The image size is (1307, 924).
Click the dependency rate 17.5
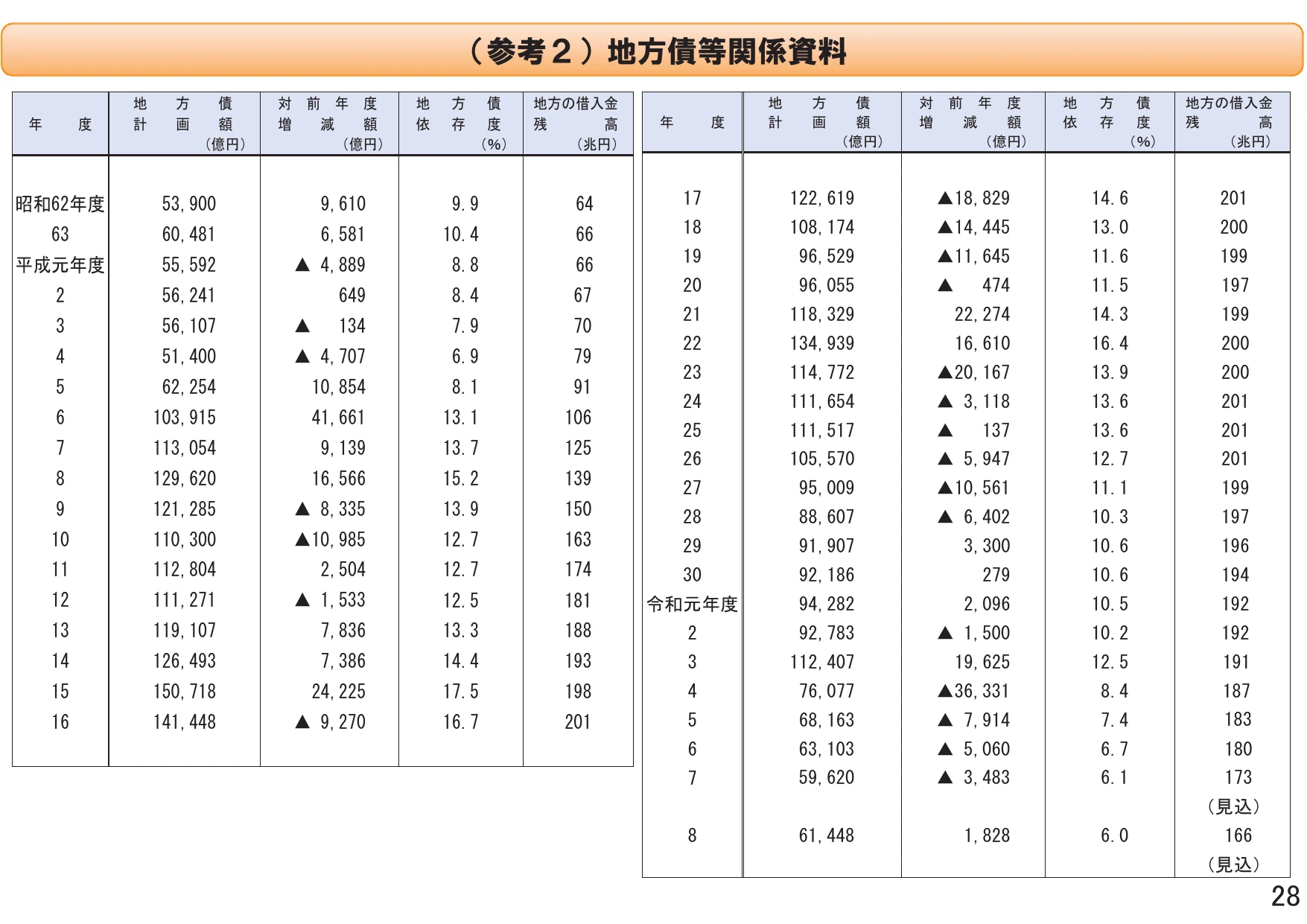[461, 692]
